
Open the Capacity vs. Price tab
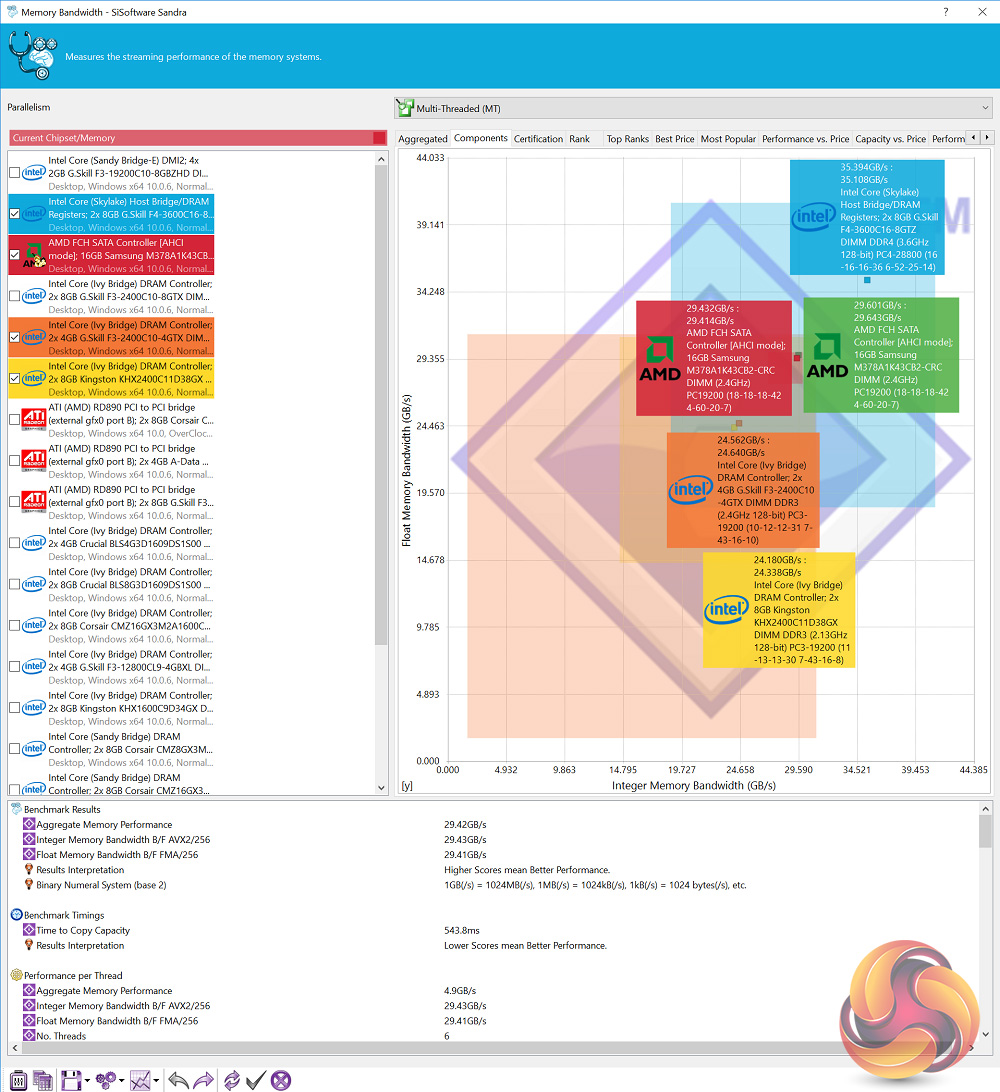point(891,139)
